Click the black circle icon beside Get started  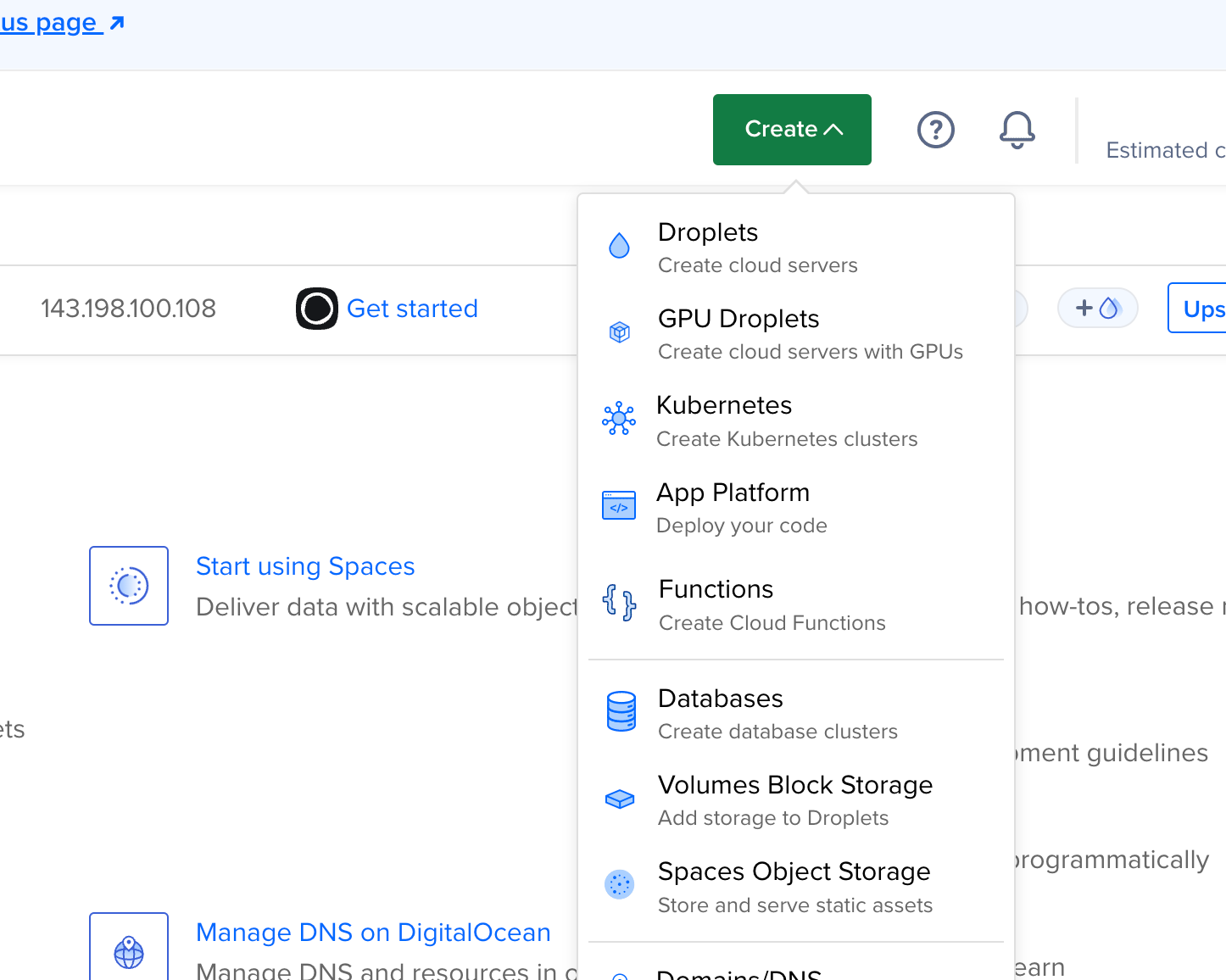[x=317, y=309]
